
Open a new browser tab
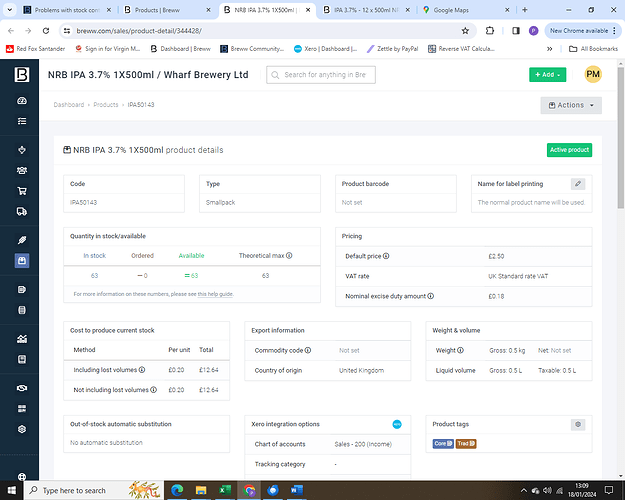(525, 10)
